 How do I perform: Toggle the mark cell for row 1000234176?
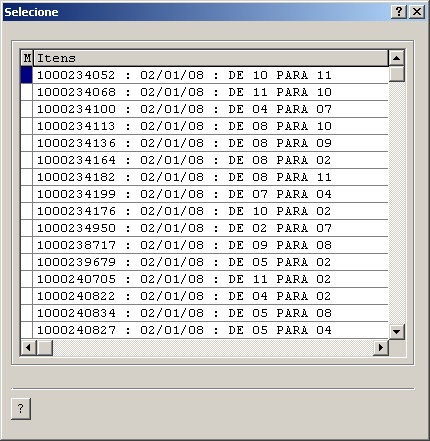tap(27, 211)
